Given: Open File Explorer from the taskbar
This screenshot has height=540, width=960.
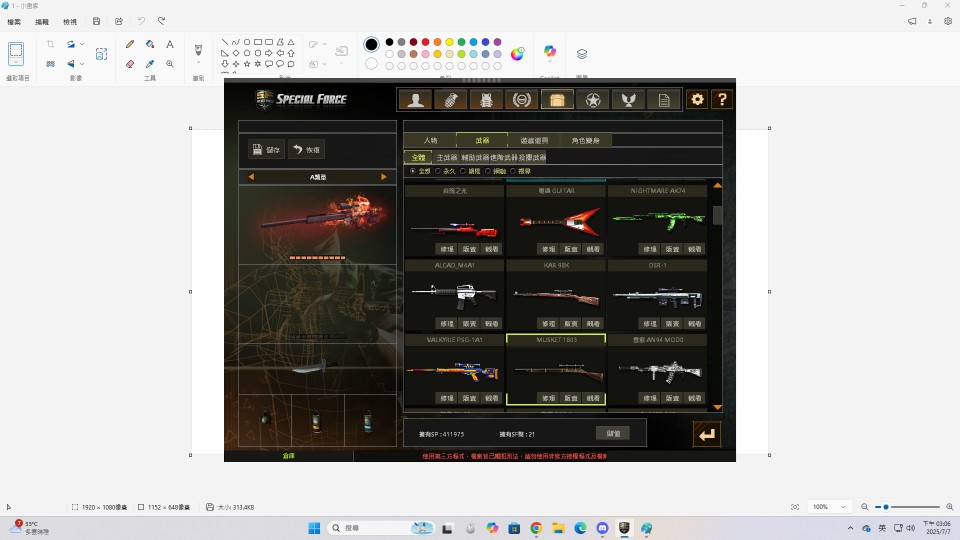Looking at the screenshot, I should click(558, 528).
